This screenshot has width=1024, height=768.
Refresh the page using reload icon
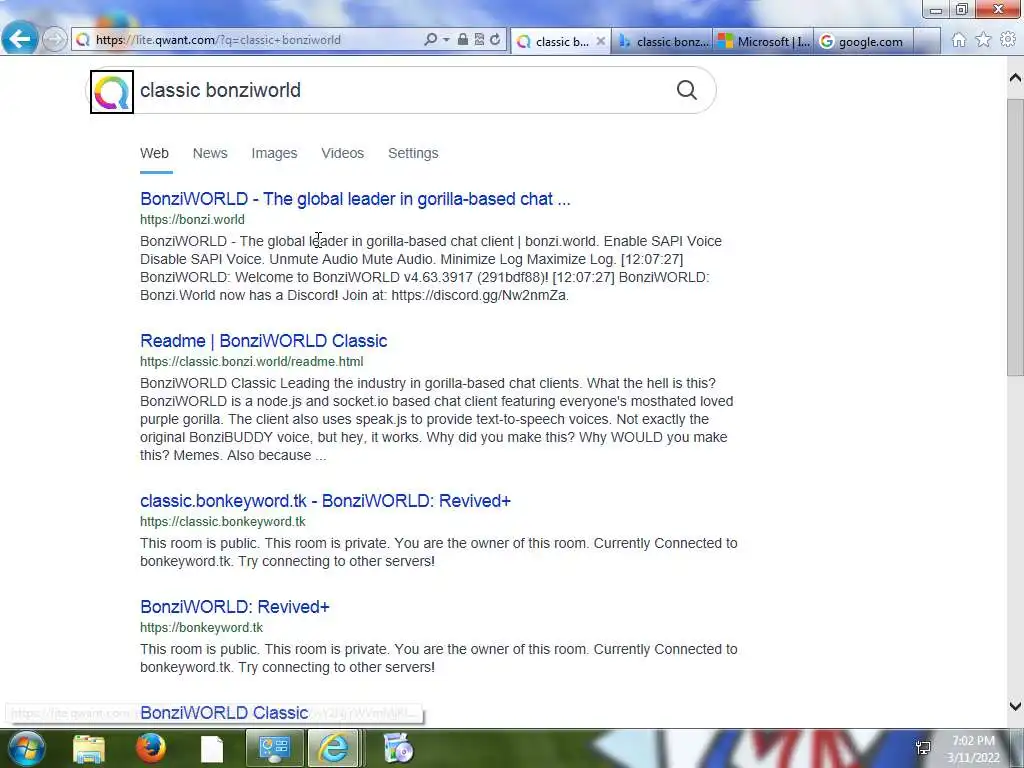click(x=495, y=40)
